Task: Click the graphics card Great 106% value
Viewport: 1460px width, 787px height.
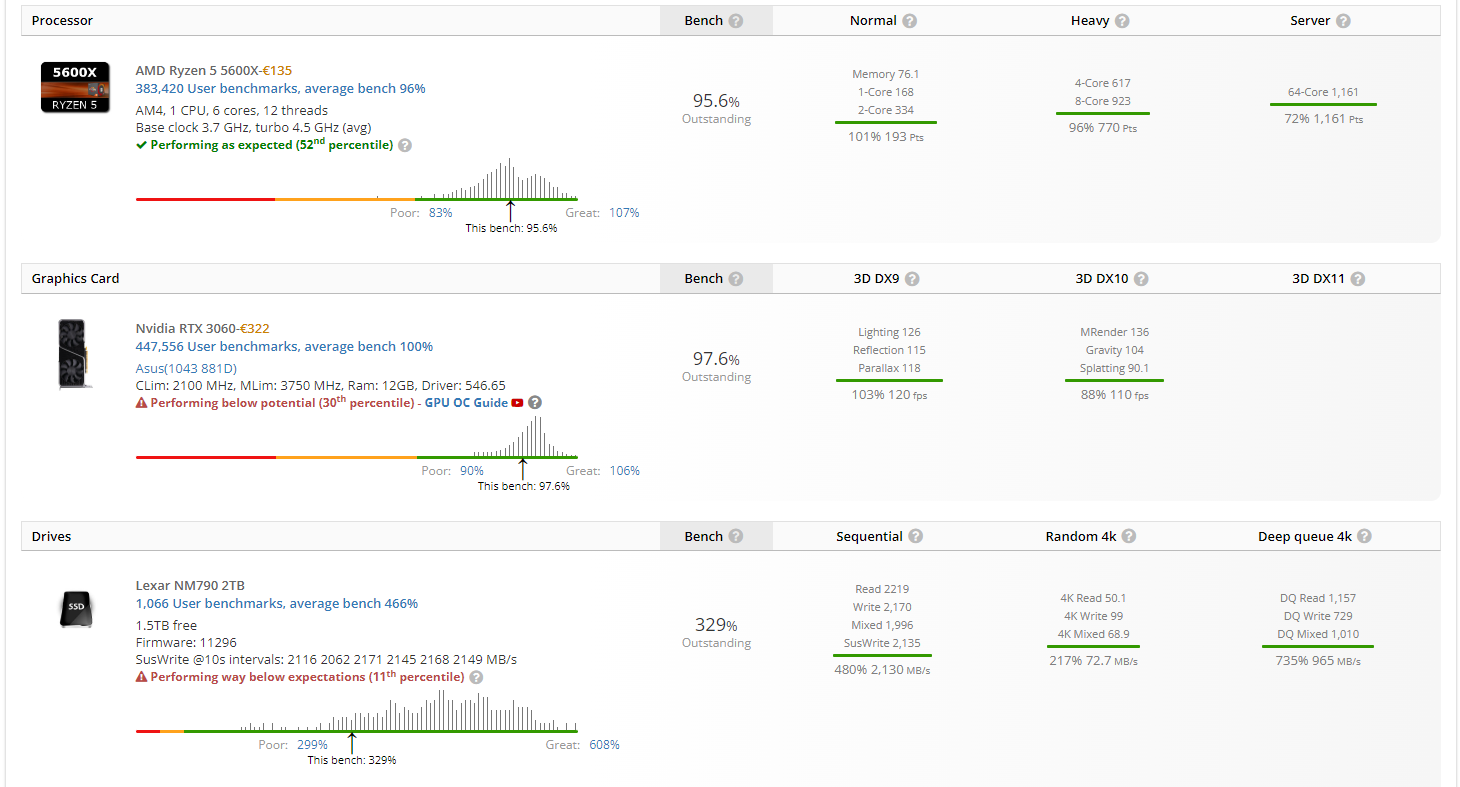Action: coord(624,471)
